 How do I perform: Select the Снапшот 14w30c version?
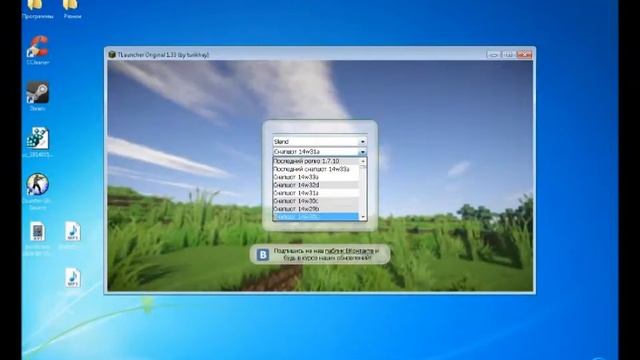coord(316,201)
